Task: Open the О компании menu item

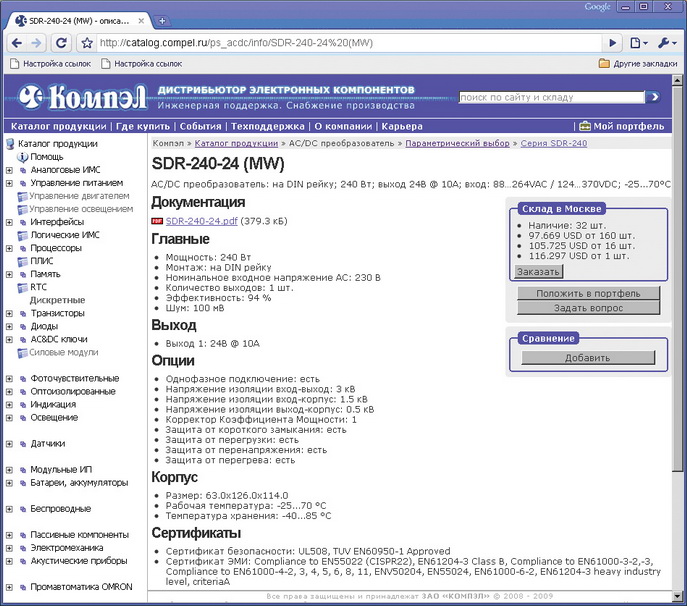Action: (343, 127)
